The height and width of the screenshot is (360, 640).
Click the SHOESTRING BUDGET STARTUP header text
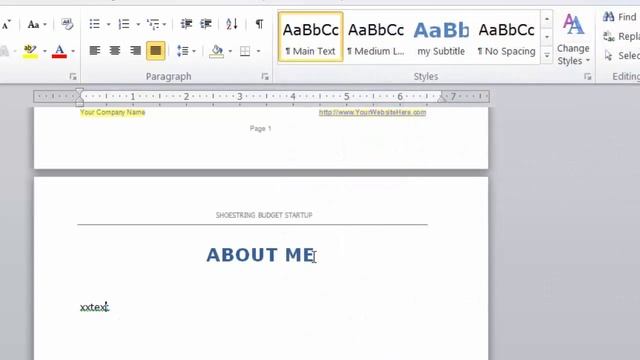[264, 215]
